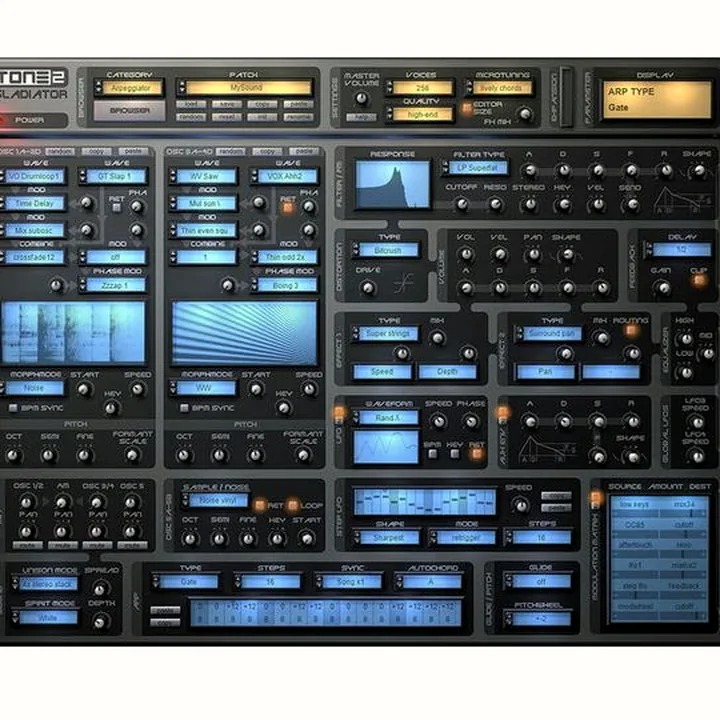The height and width of the screenshot is (720, 720).
Task: Click the Step LFO step grid
Action: [425, 501]
